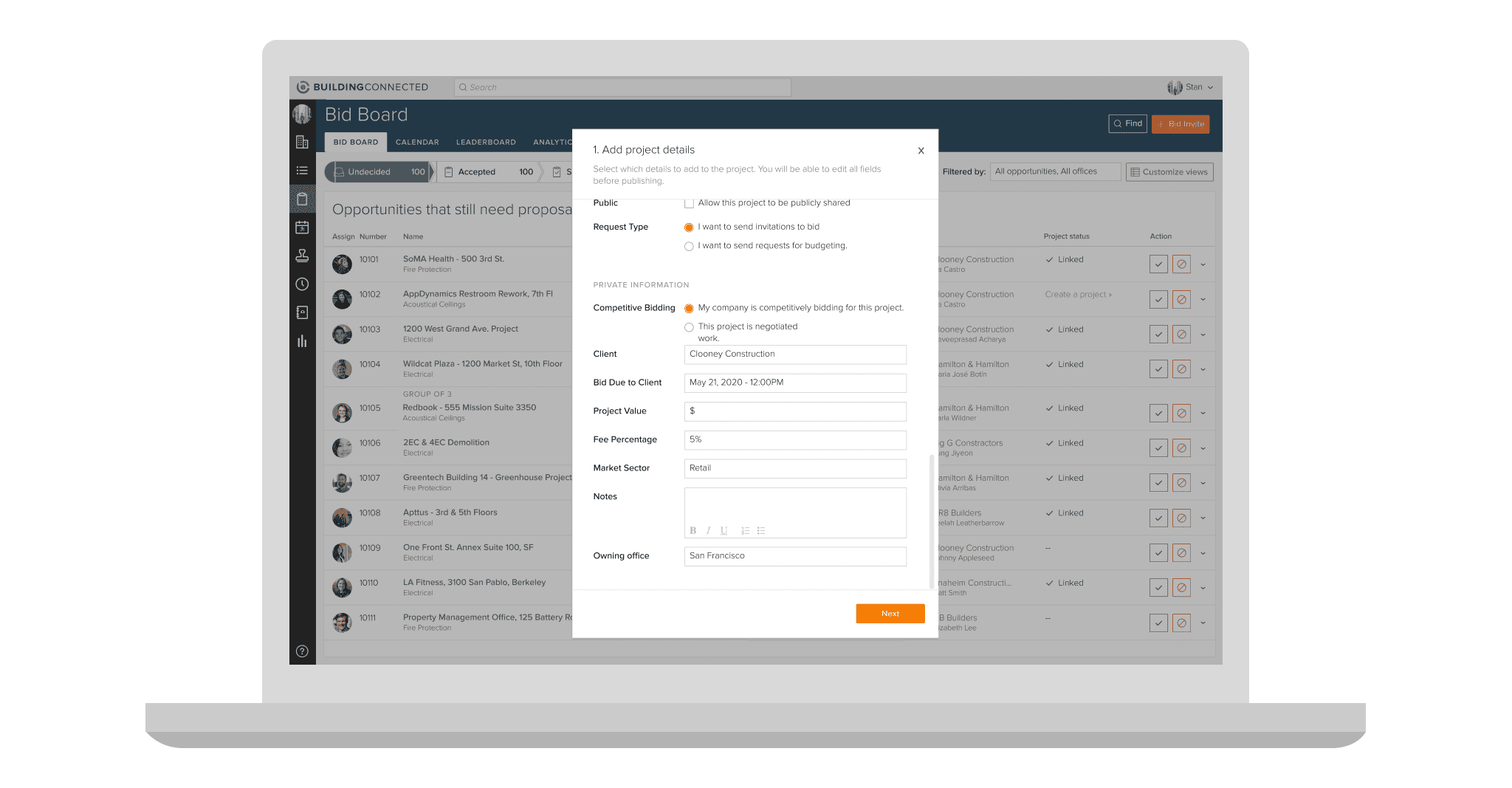Click the help question mark icon

pos(302,651)
